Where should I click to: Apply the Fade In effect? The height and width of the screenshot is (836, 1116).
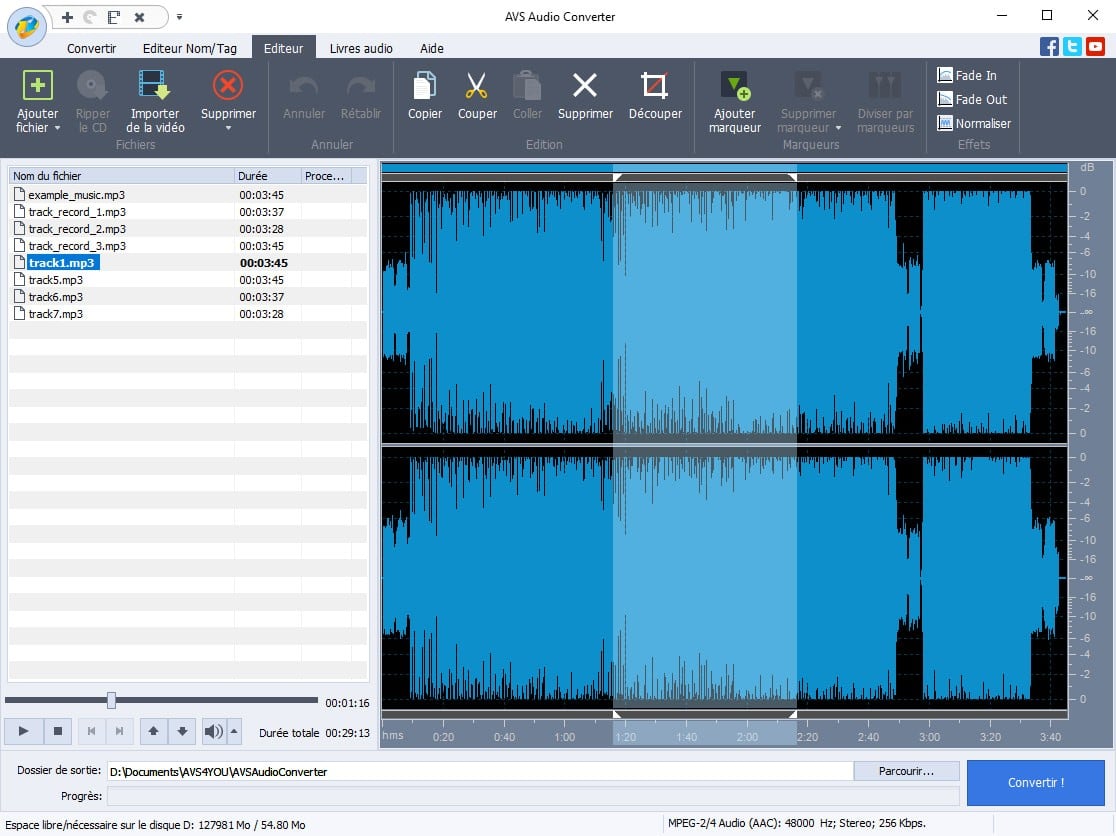tap(967, 75)
